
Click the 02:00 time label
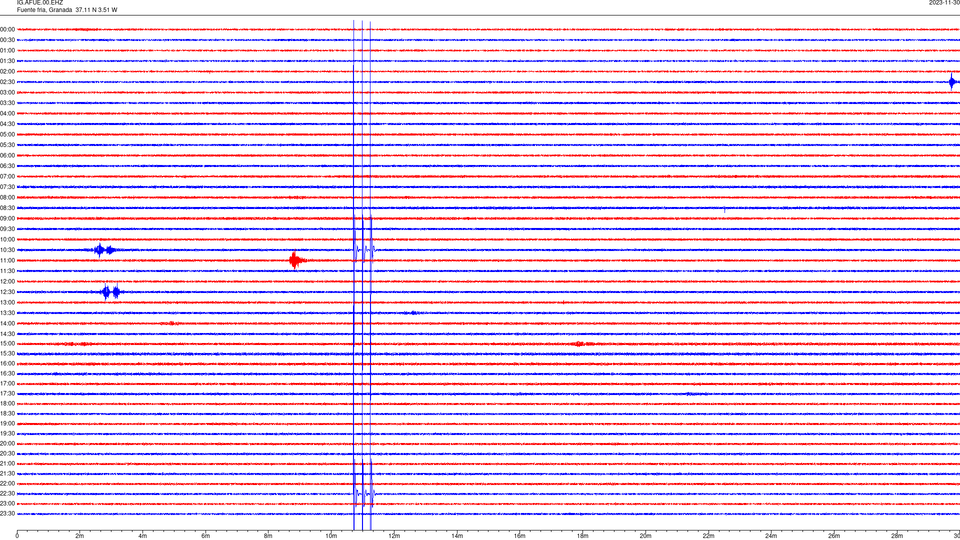click(7, 72)
